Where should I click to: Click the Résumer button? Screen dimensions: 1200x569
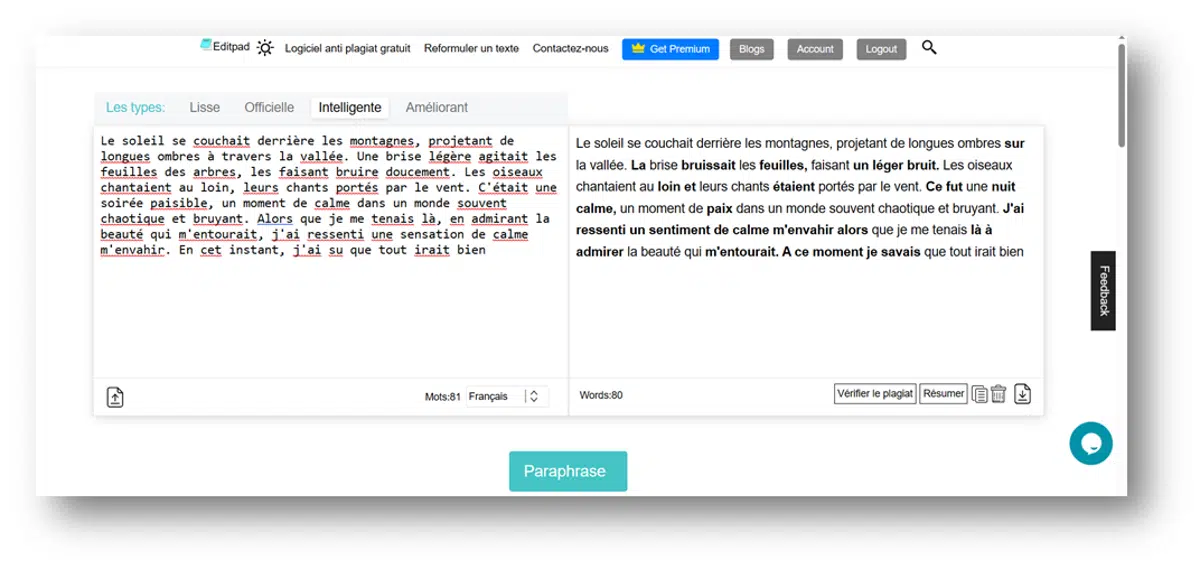click(x=944, y=394)
